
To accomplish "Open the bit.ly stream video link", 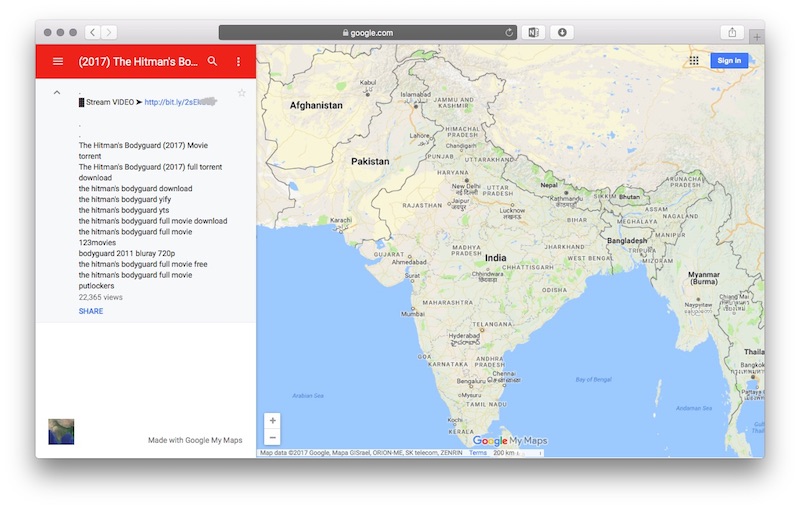I will (x=180, y=102).
